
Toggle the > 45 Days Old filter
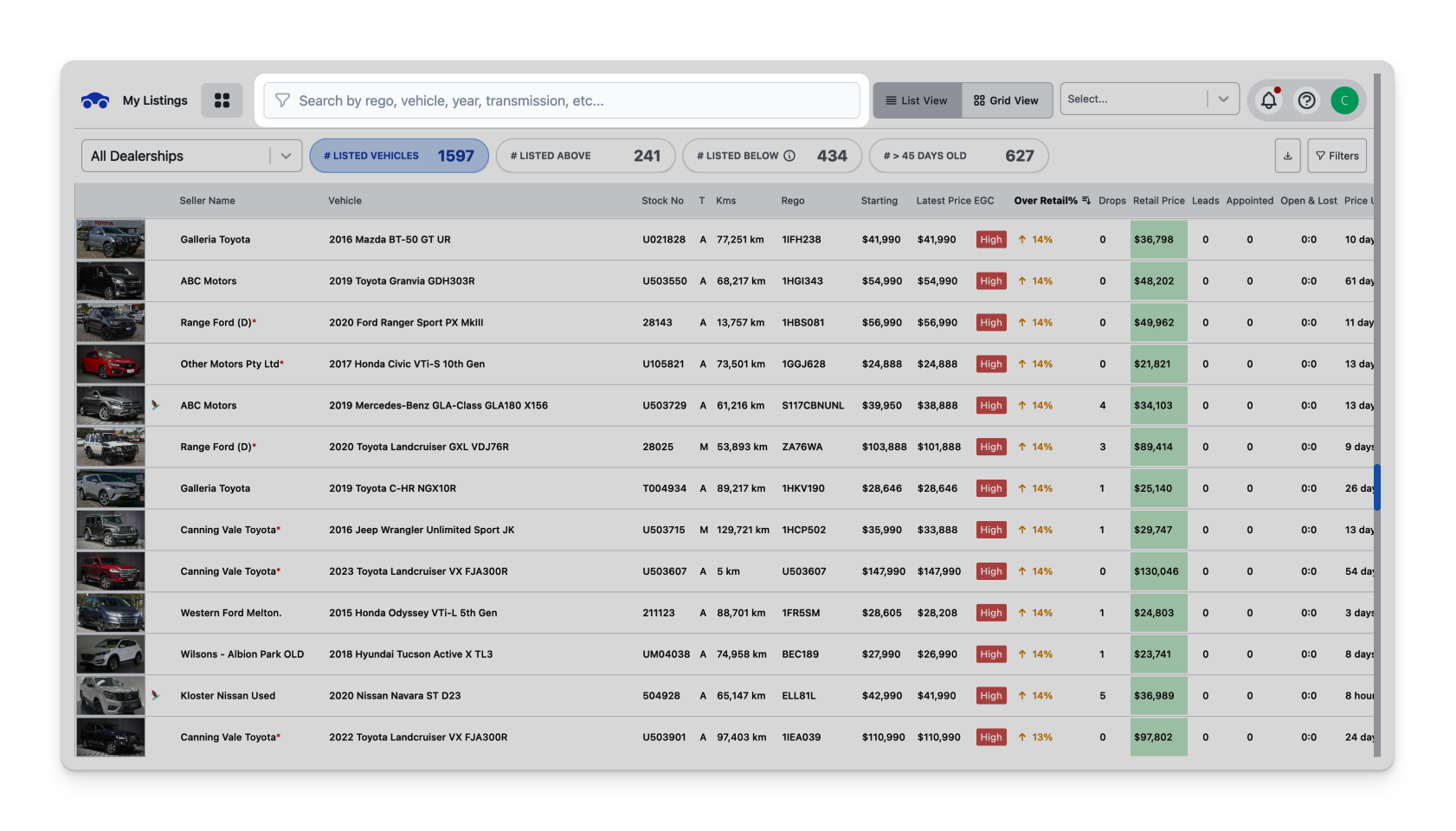[958, 156]
